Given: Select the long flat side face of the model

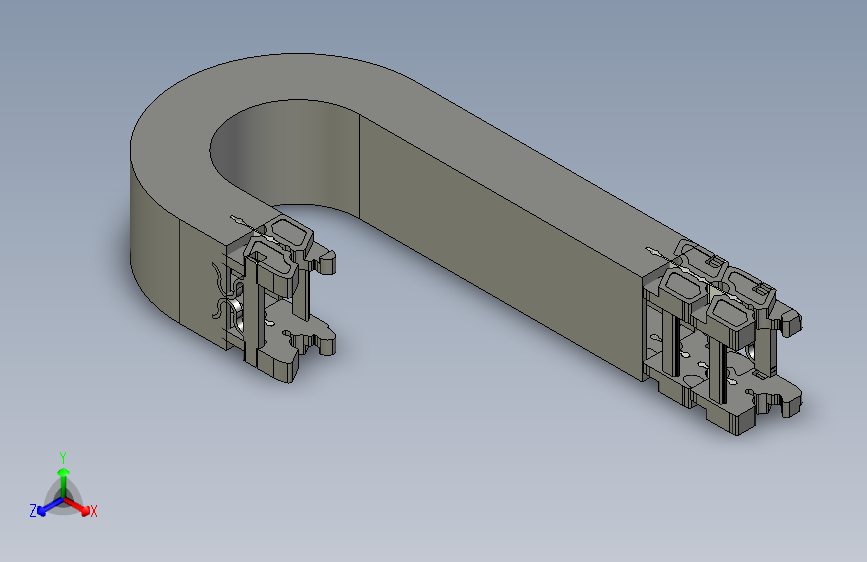Looking at the screenshot, I should point(501,247).
